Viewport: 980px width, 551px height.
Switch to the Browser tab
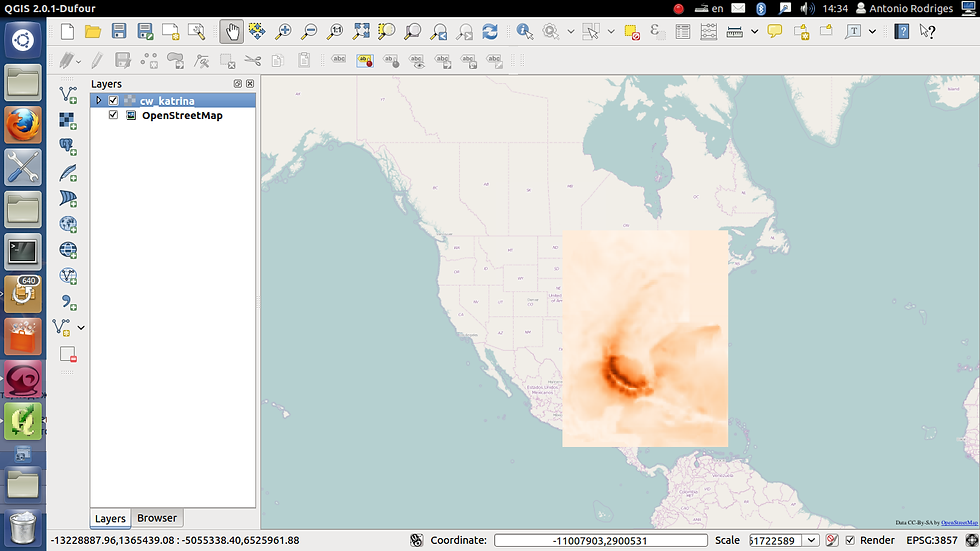click(157, 518)
